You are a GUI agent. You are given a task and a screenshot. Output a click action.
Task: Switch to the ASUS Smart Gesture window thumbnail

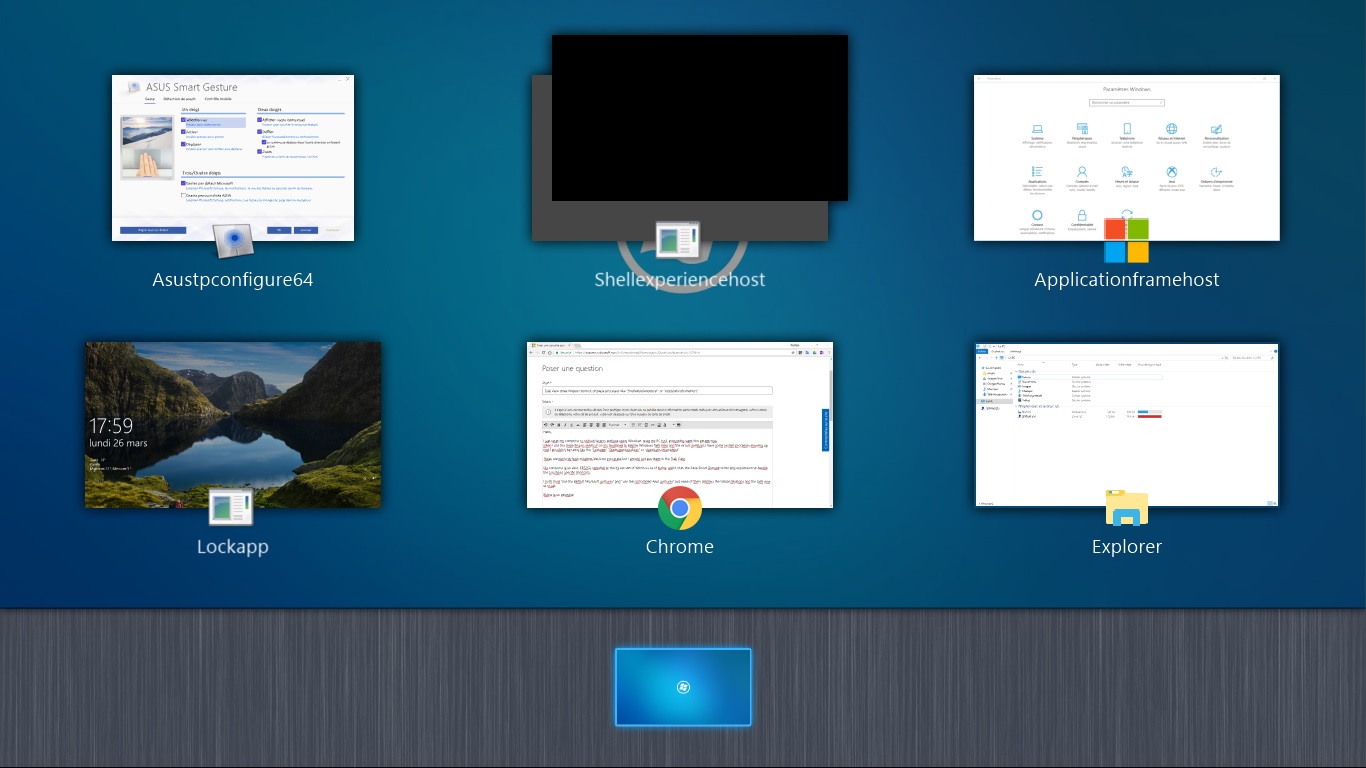pos(233,157)
